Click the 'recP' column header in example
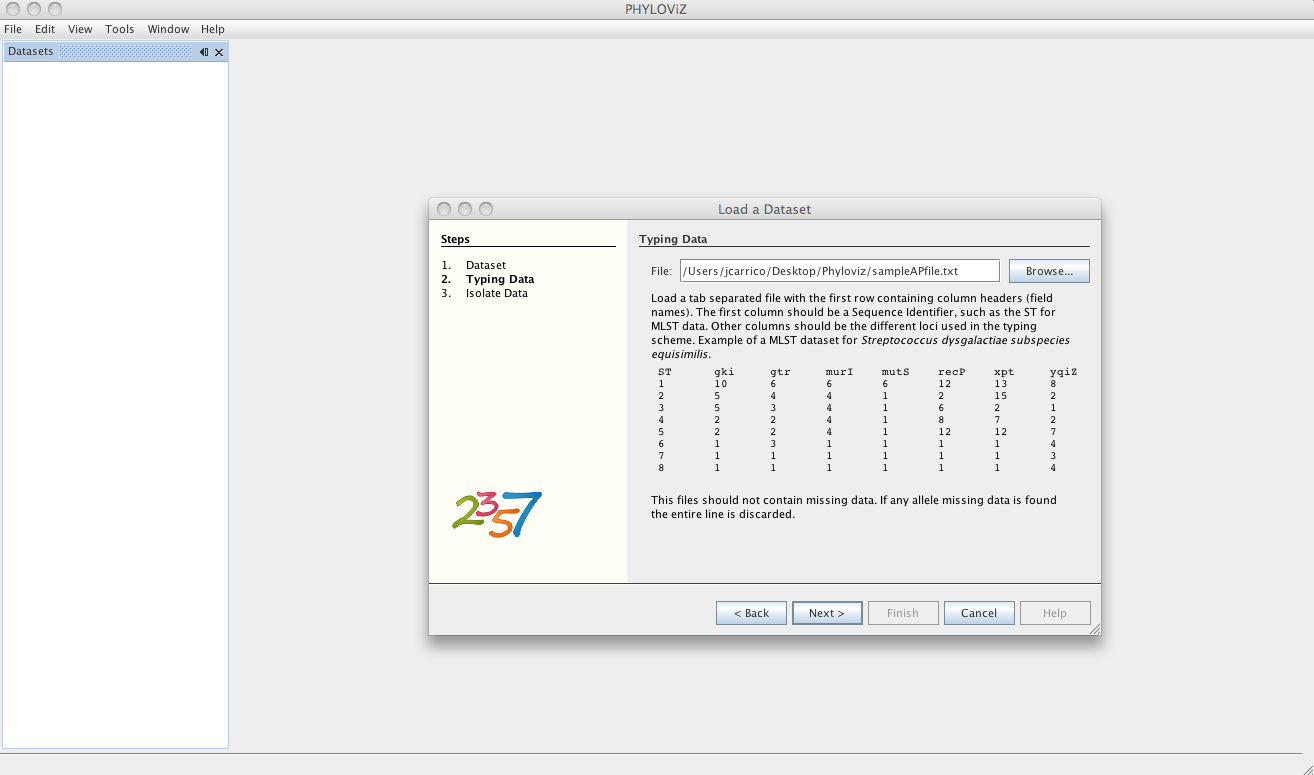Image resolution: width=1314 pixels, height=775 pixels. [x=951, y=372]
